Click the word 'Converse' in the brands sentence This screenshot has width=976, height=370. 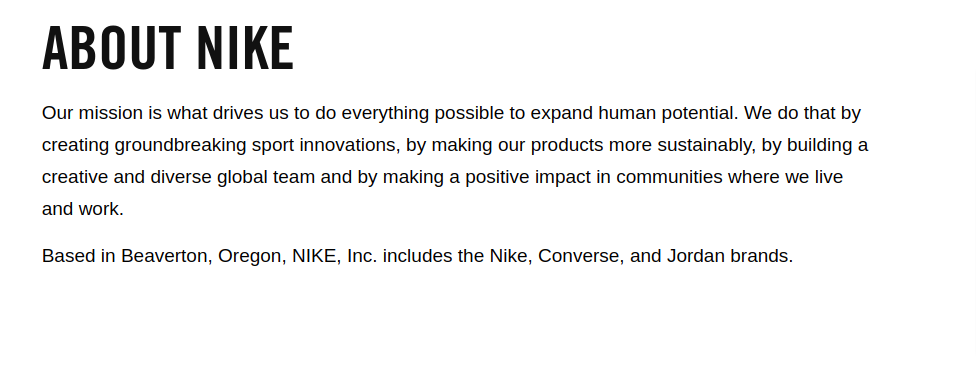581,256
